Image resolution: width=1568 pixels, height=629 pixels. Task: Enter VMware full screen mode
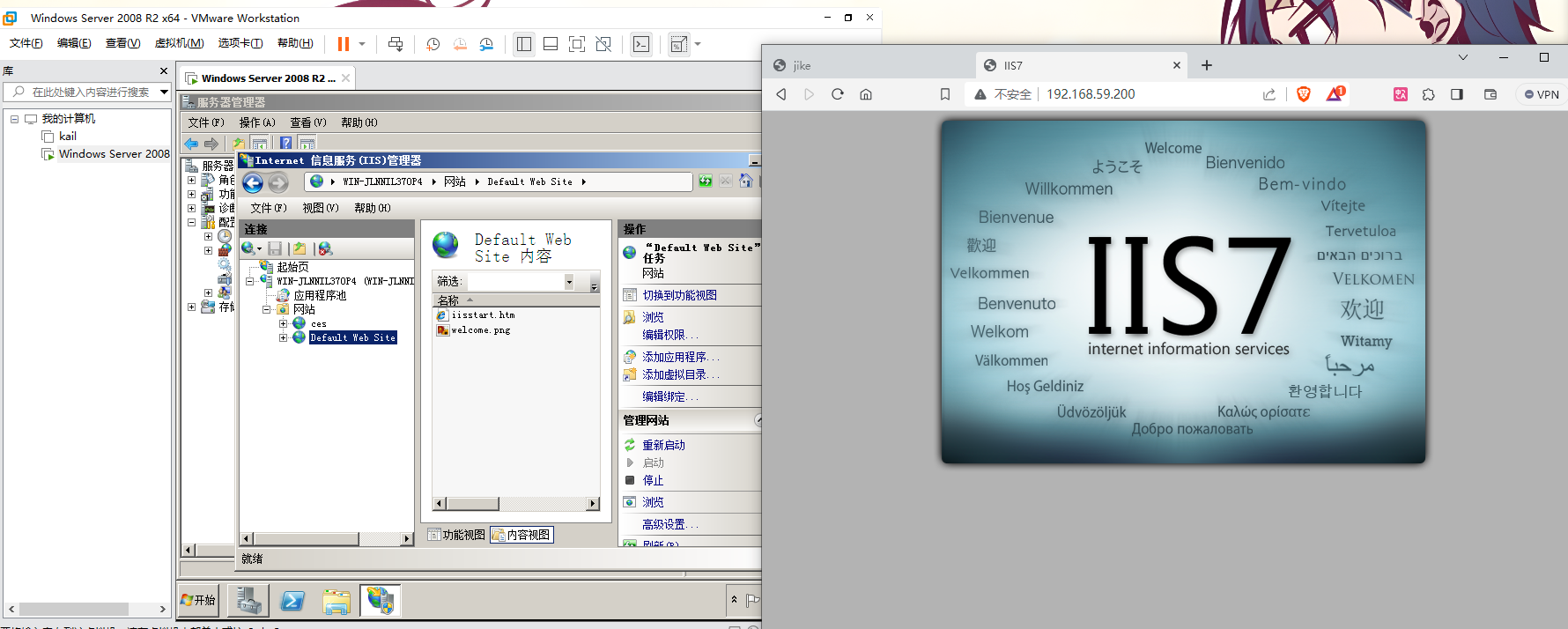577,44
